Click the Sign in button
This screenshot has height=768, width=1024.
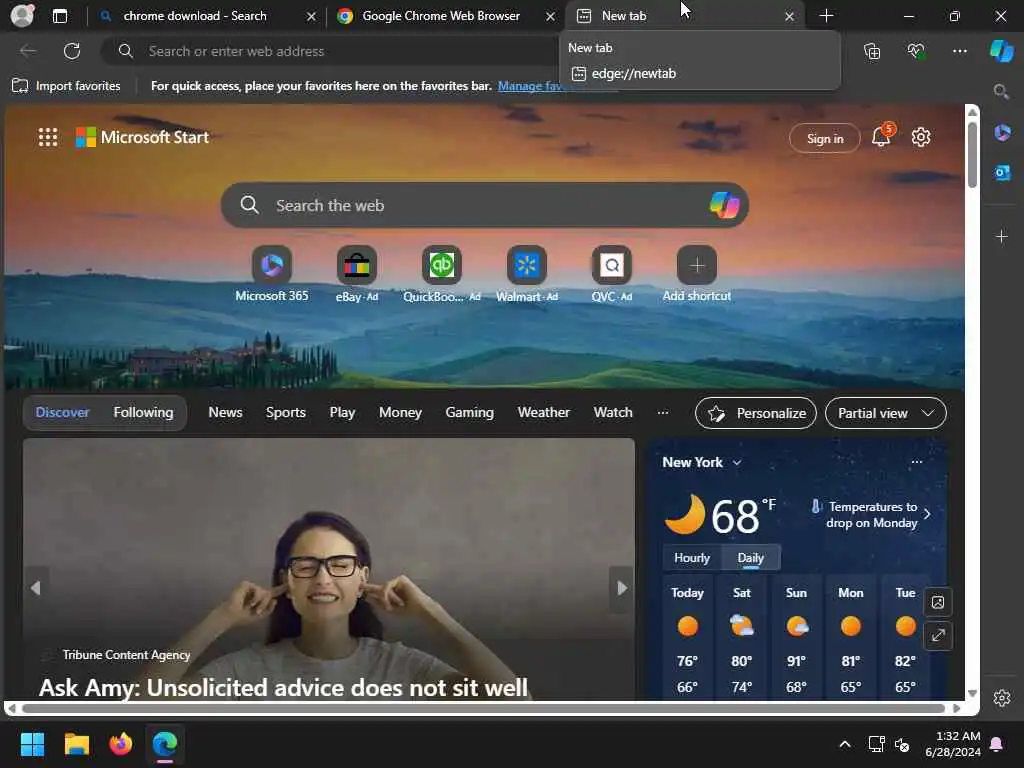[x=825, y=138]
